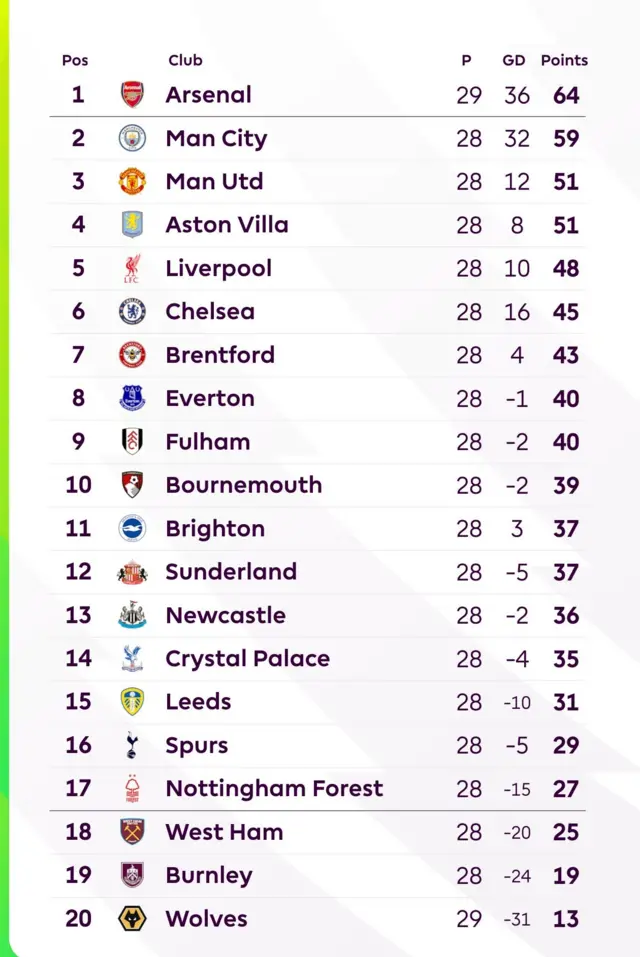Click the West Ham club badge
This screenshot has height=957, width=640.
point(132,831)
